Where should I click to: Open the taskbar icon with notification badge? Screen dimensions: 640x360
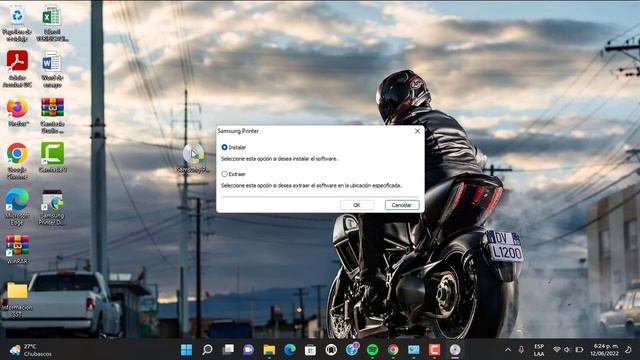click(352, 349)
